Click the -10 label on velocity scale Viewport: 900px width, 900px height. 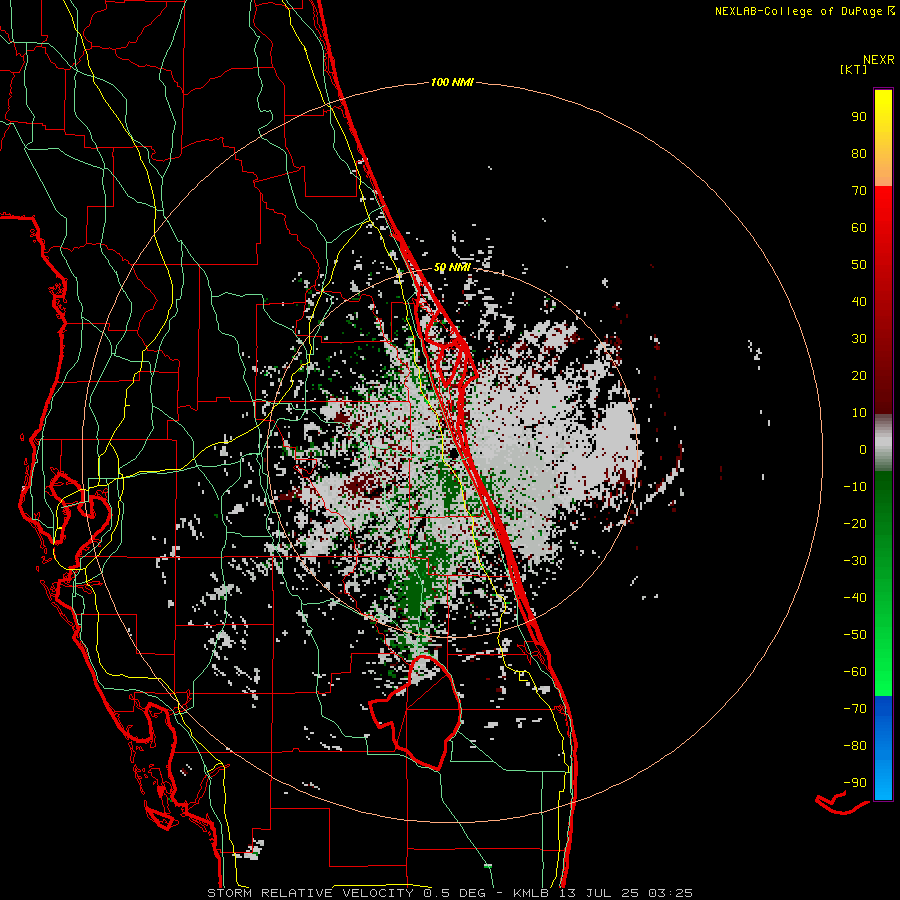(855, 487)
